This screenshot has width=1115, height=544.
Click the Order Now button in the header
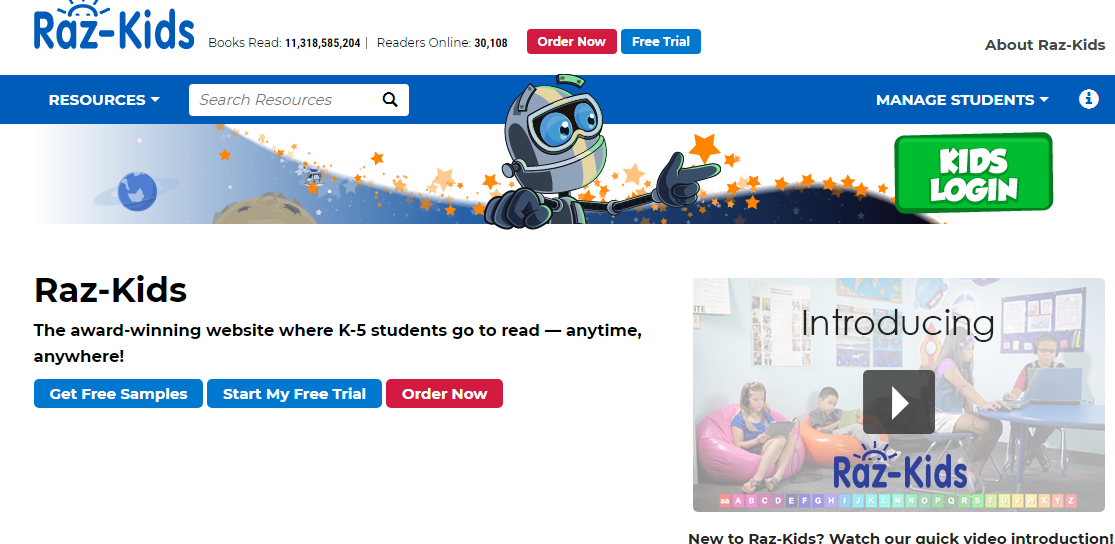pos(571,42)
